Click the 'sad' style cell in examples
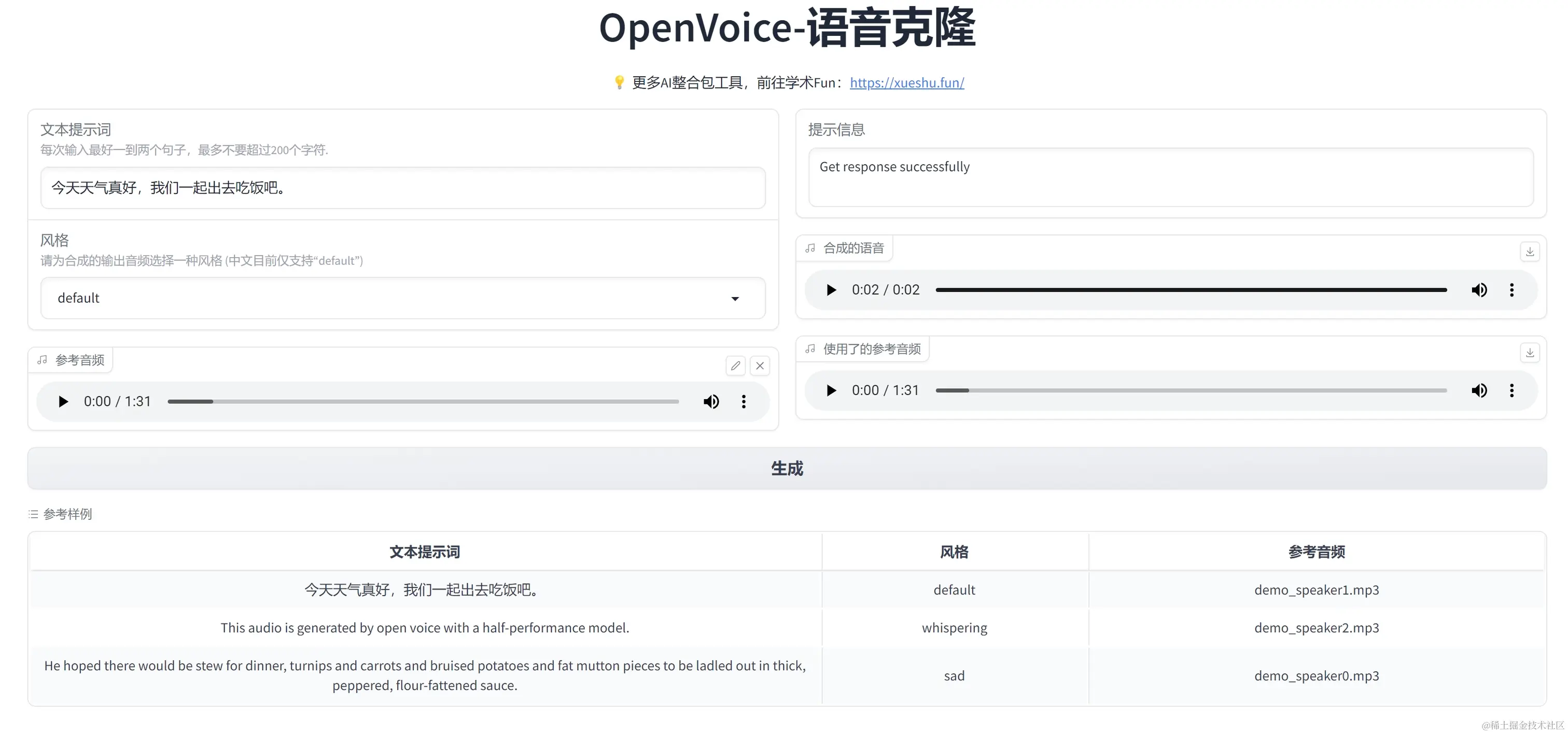 click(x=954, y=675)
